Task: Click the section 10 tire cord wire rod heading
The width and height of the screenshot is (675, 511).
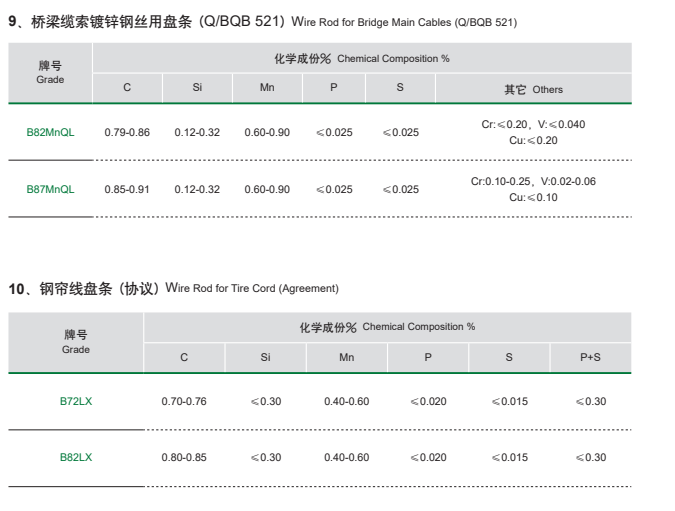Action: [x=173, y=288]
